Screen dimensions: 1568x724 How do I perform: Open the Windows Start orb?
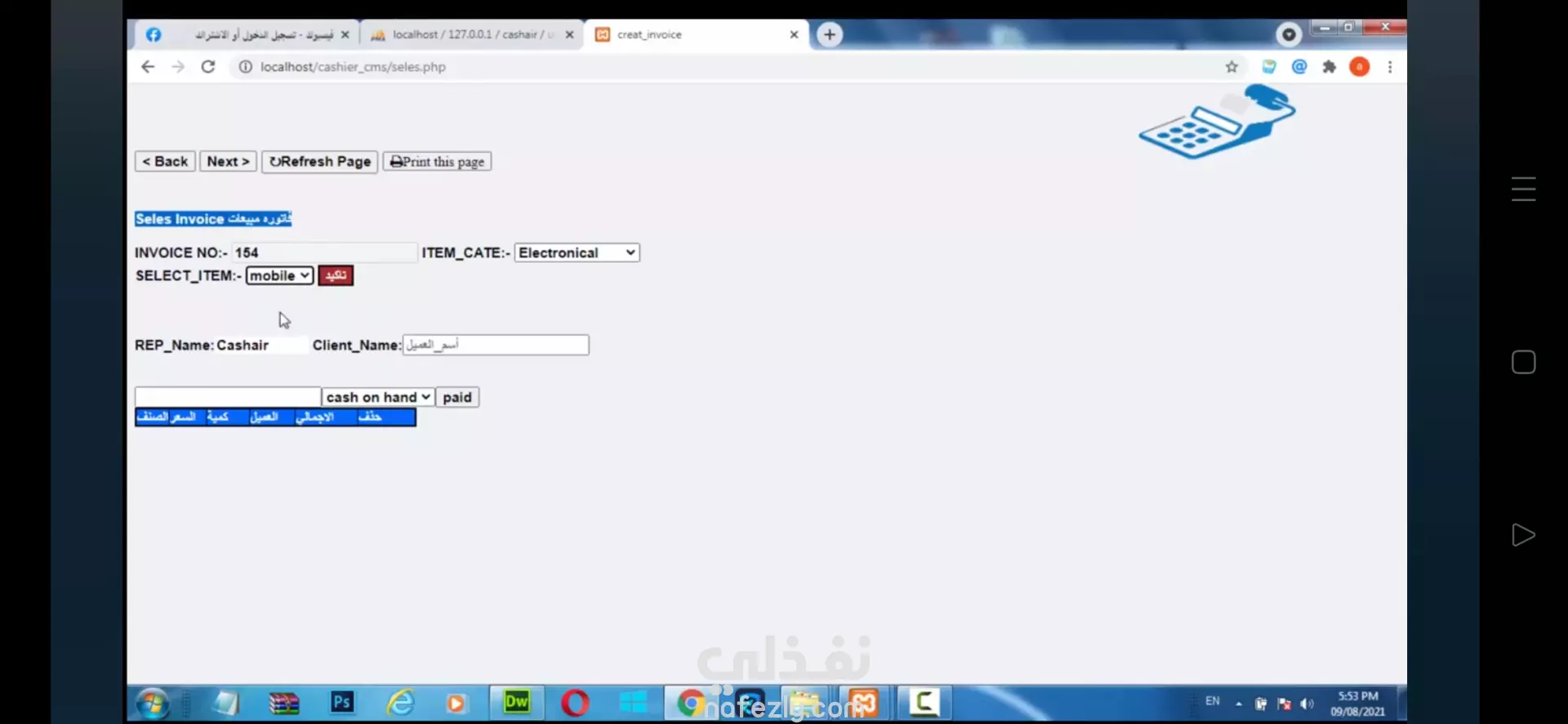click(153, 703)
